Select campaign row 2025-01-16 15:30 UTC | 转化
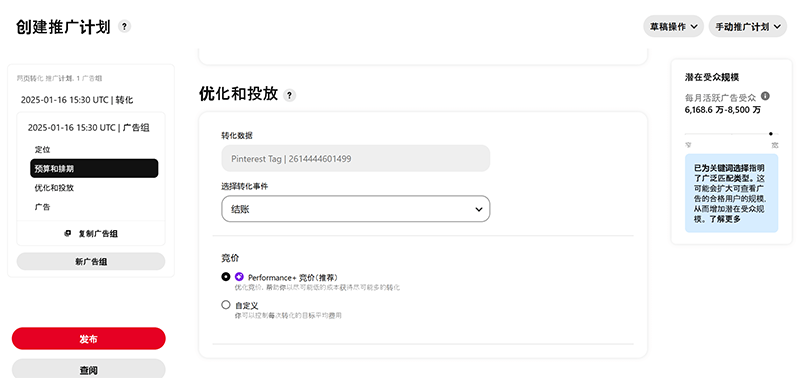The height and width of the screenshot is (378, 800). pyautogui.click(x=77, y=100)
